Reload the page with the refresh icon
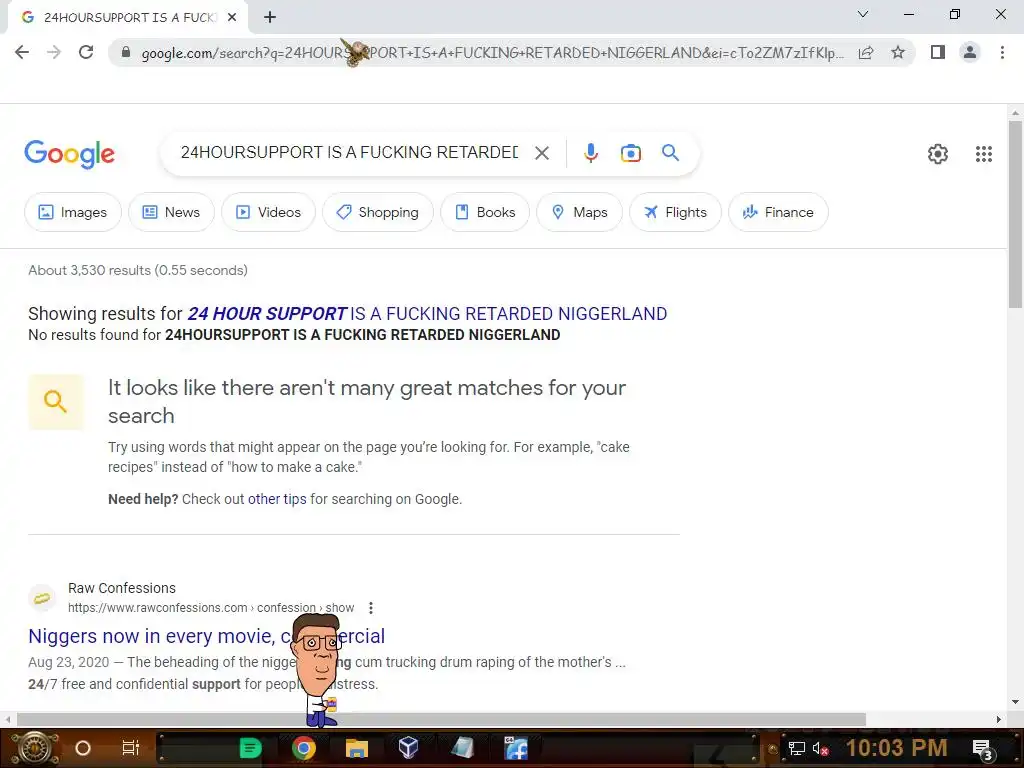1024x768 pixels. (86, 52)
